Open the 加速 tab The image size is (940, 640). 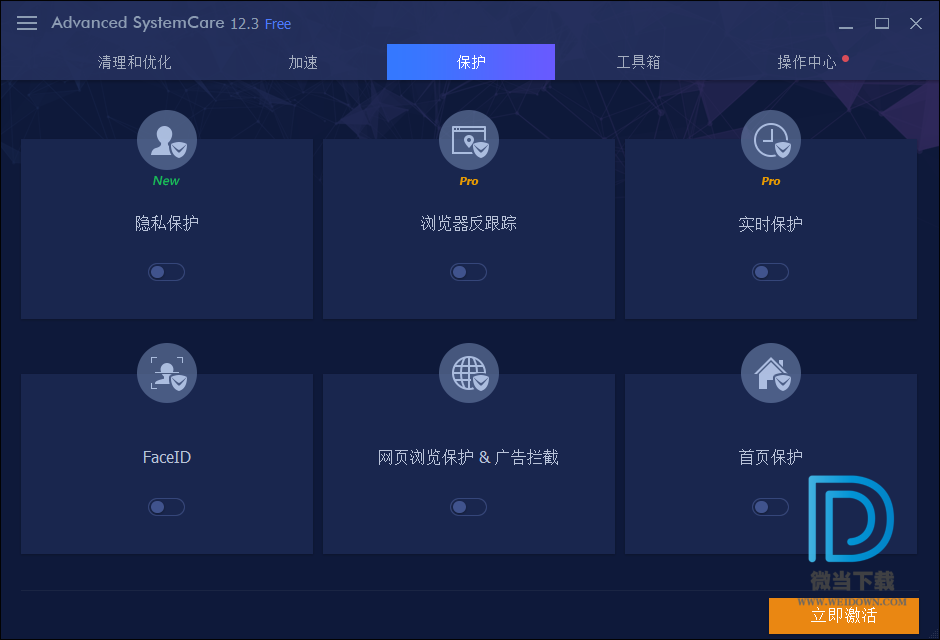pyautogui.click(x=303, y=62)
